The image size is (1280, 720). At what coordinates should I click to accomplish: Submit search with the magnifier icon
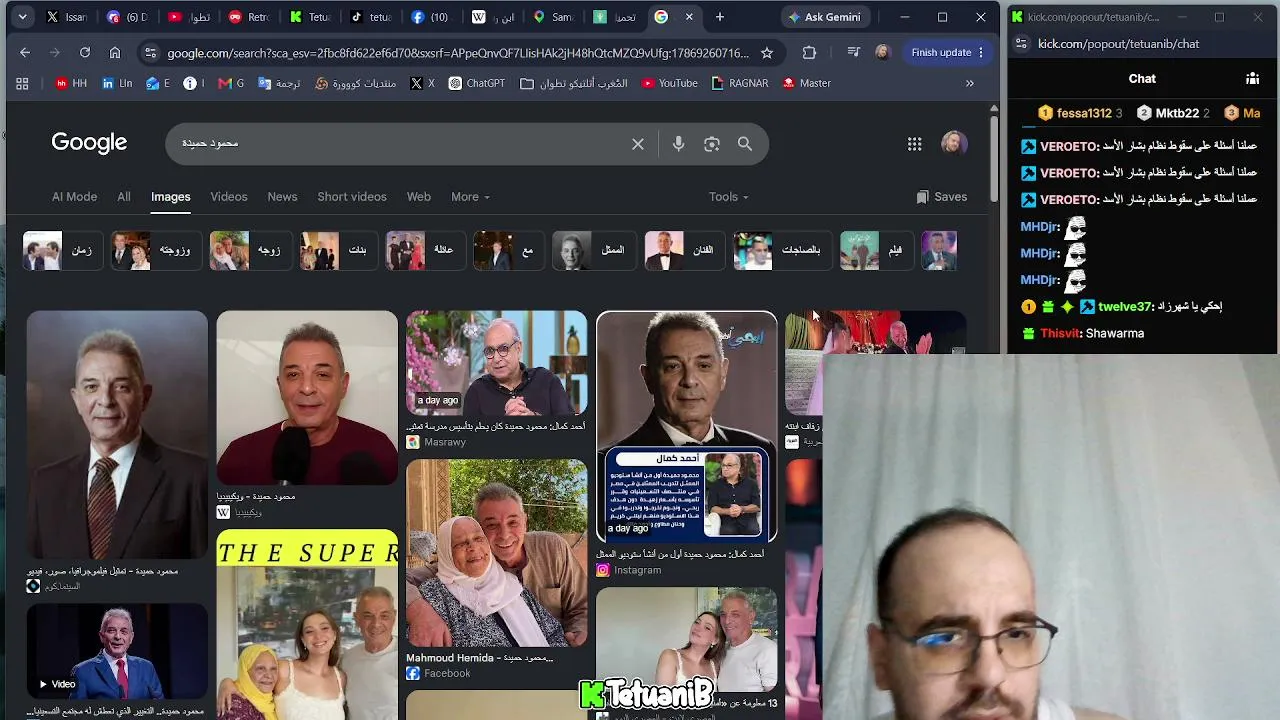point(745,144)
